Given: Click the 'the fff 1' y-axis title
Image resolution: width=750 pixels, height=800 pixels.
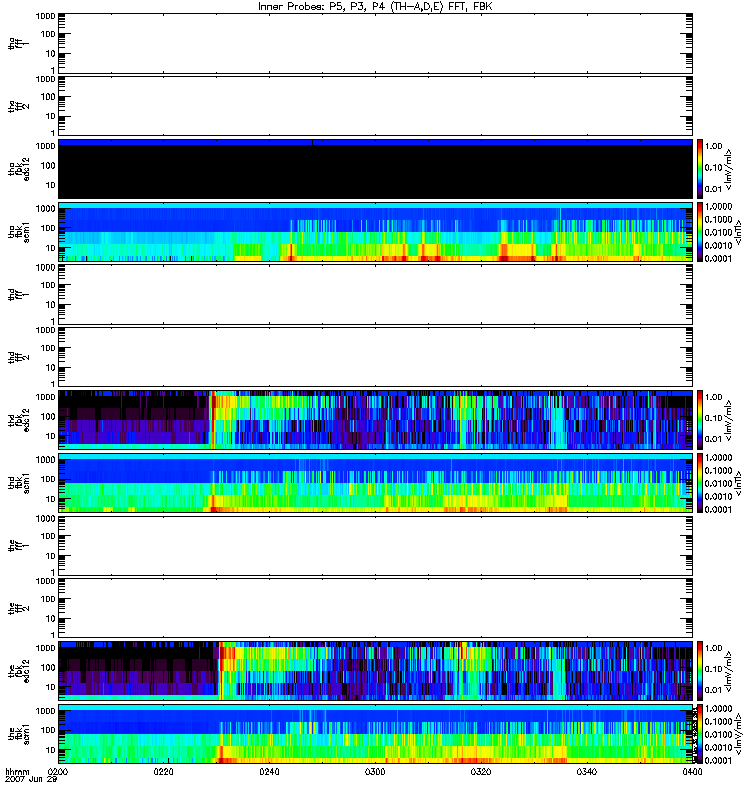Looking at the screenshot, I should [19, 545].
